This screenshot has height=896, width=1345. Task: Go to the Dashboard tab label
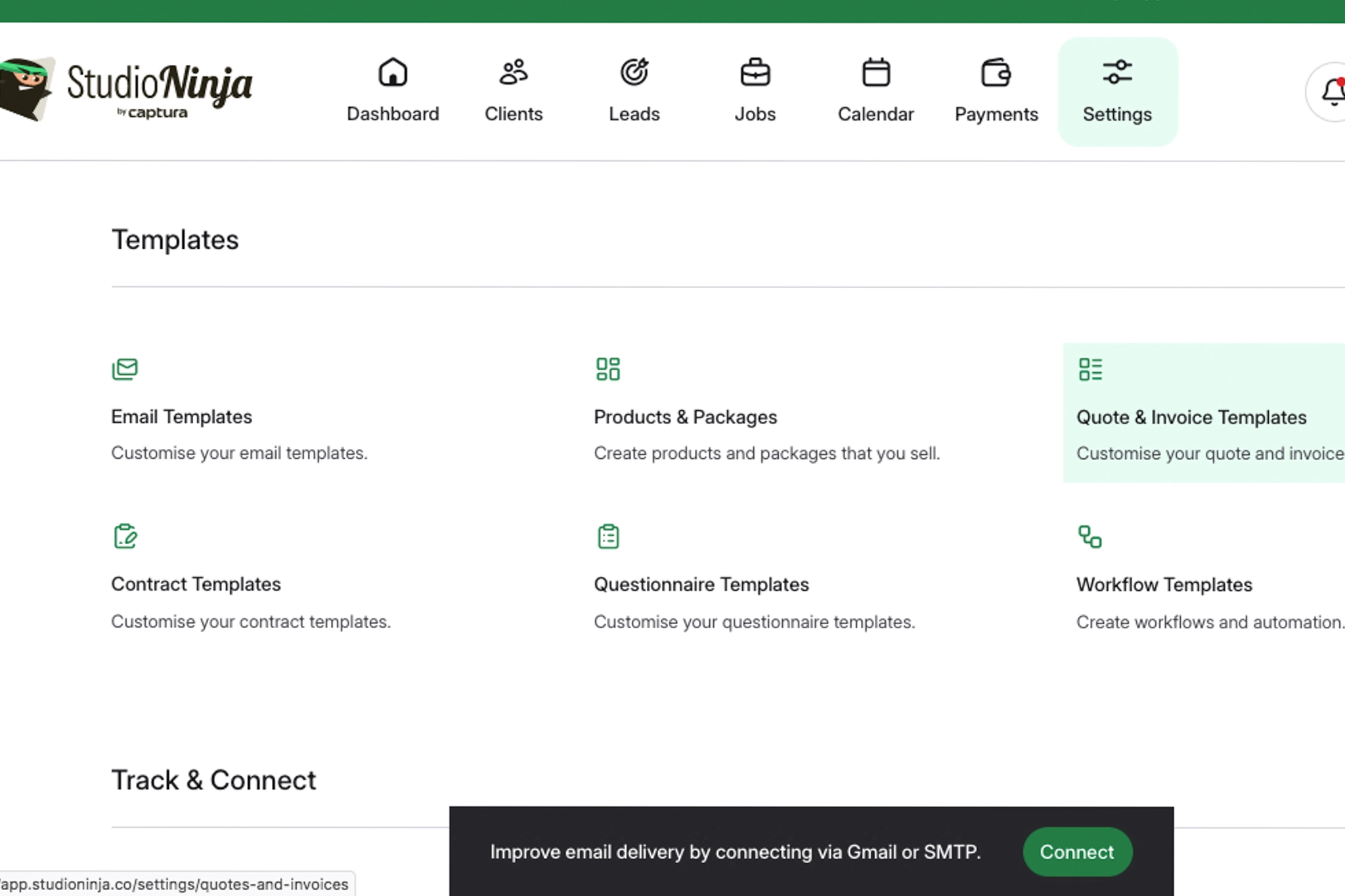pos(393,114)
